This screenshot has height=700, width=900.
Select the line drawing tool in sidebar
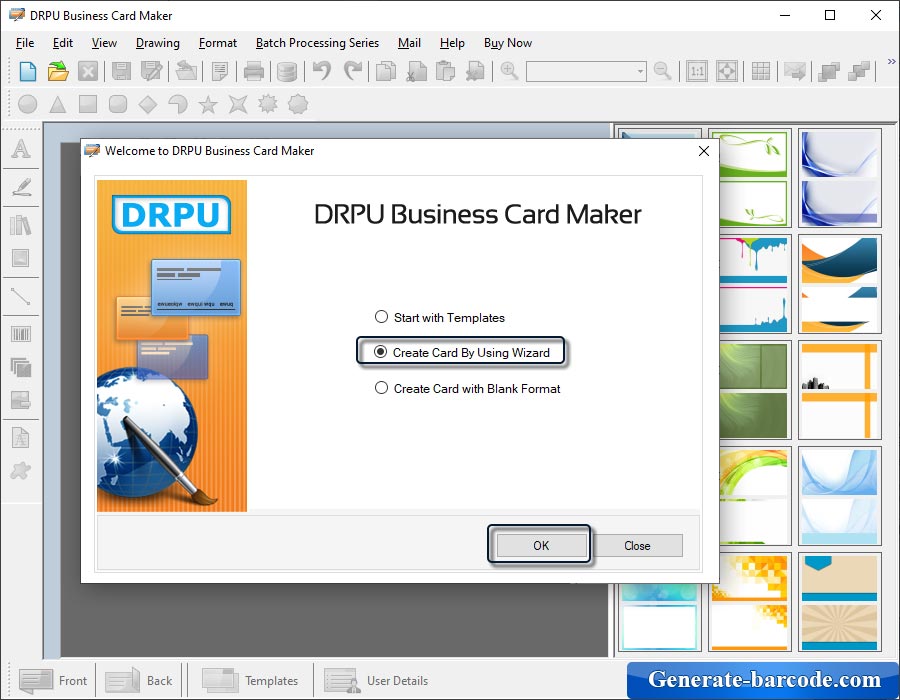pos(21,297)
